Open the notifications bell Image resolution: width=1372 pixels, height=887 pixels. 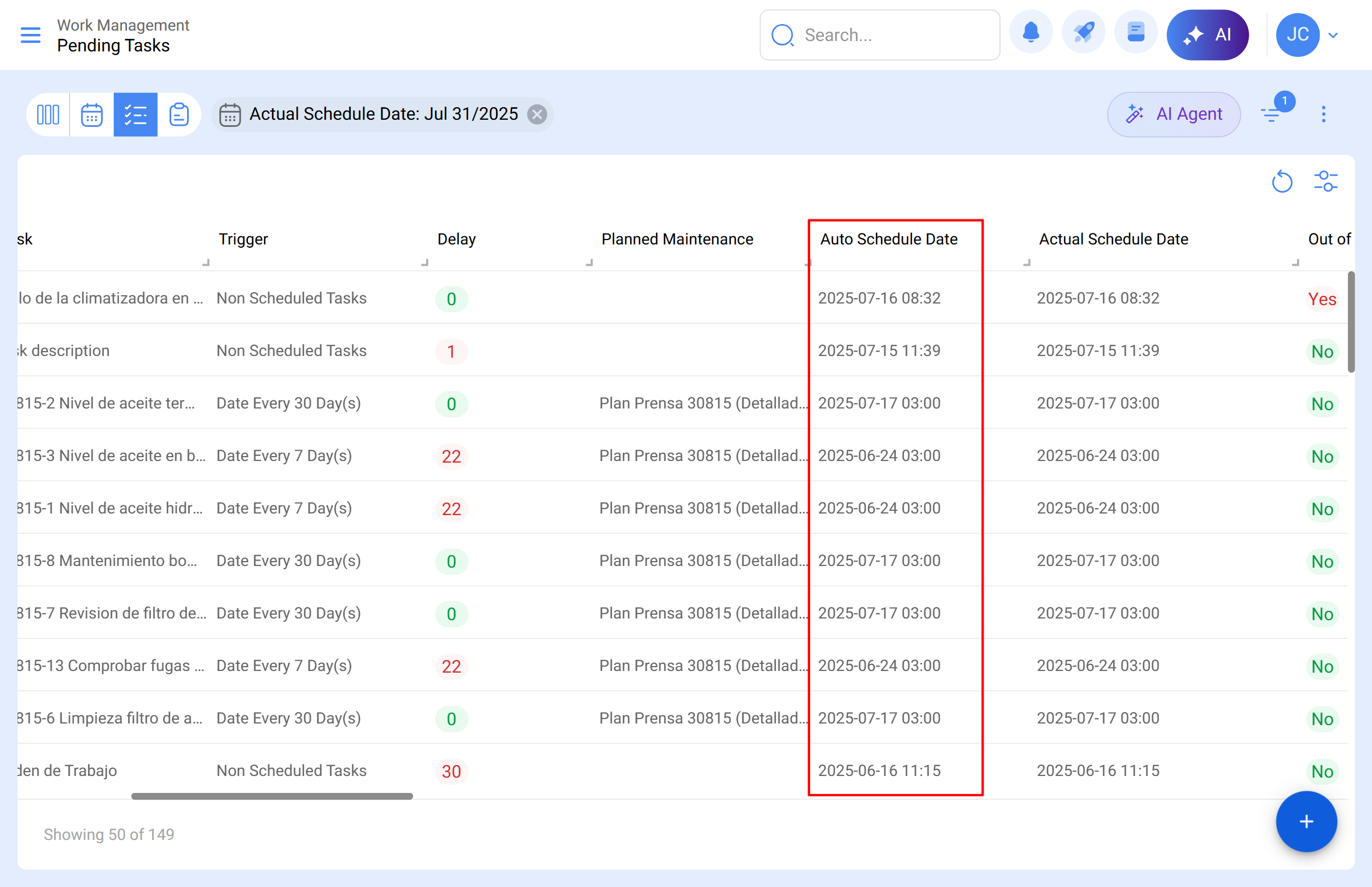click(x=1031, y=32)
